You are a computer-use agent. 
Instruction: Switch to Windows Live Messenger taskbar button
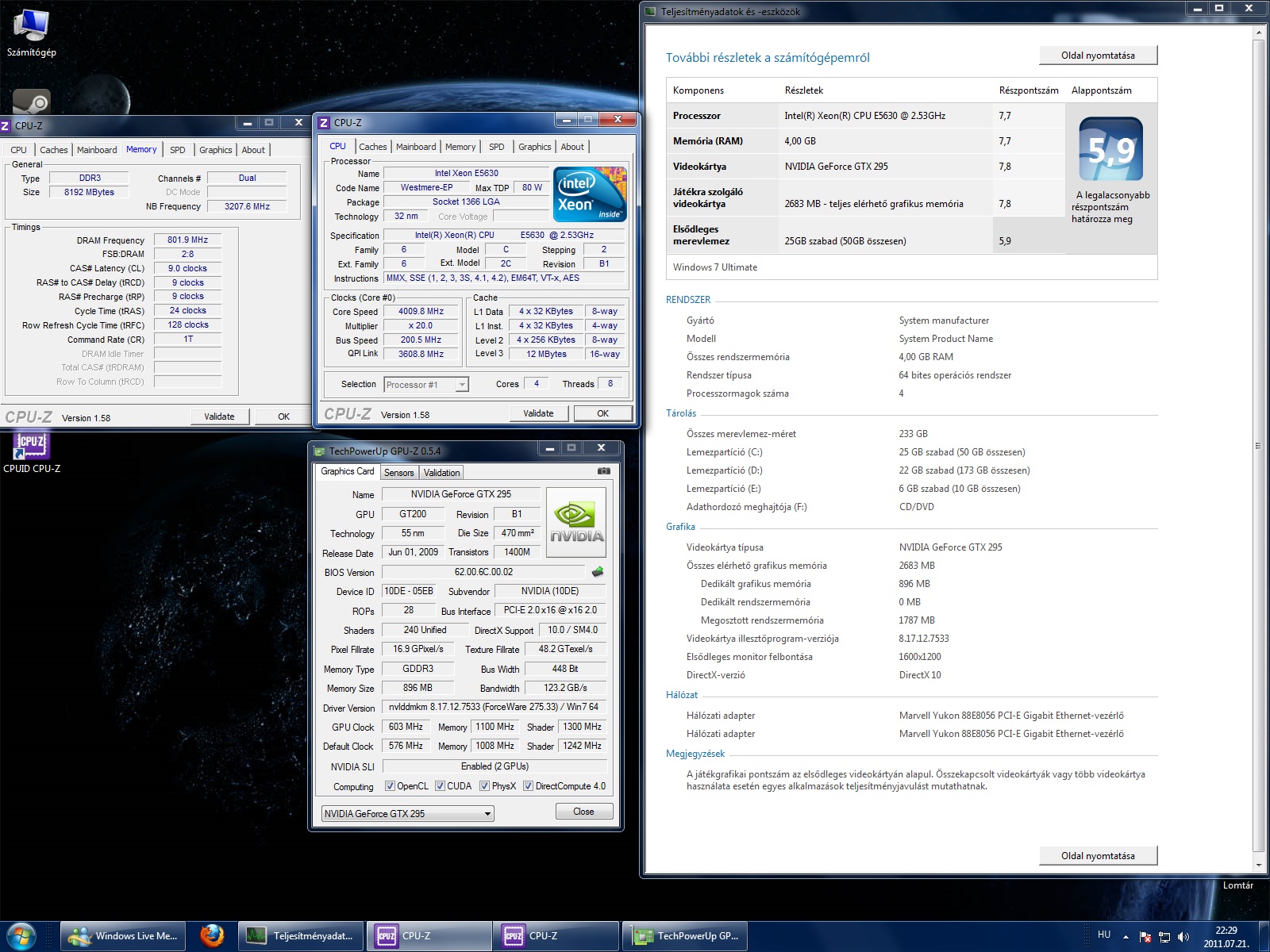pos(125,936)
